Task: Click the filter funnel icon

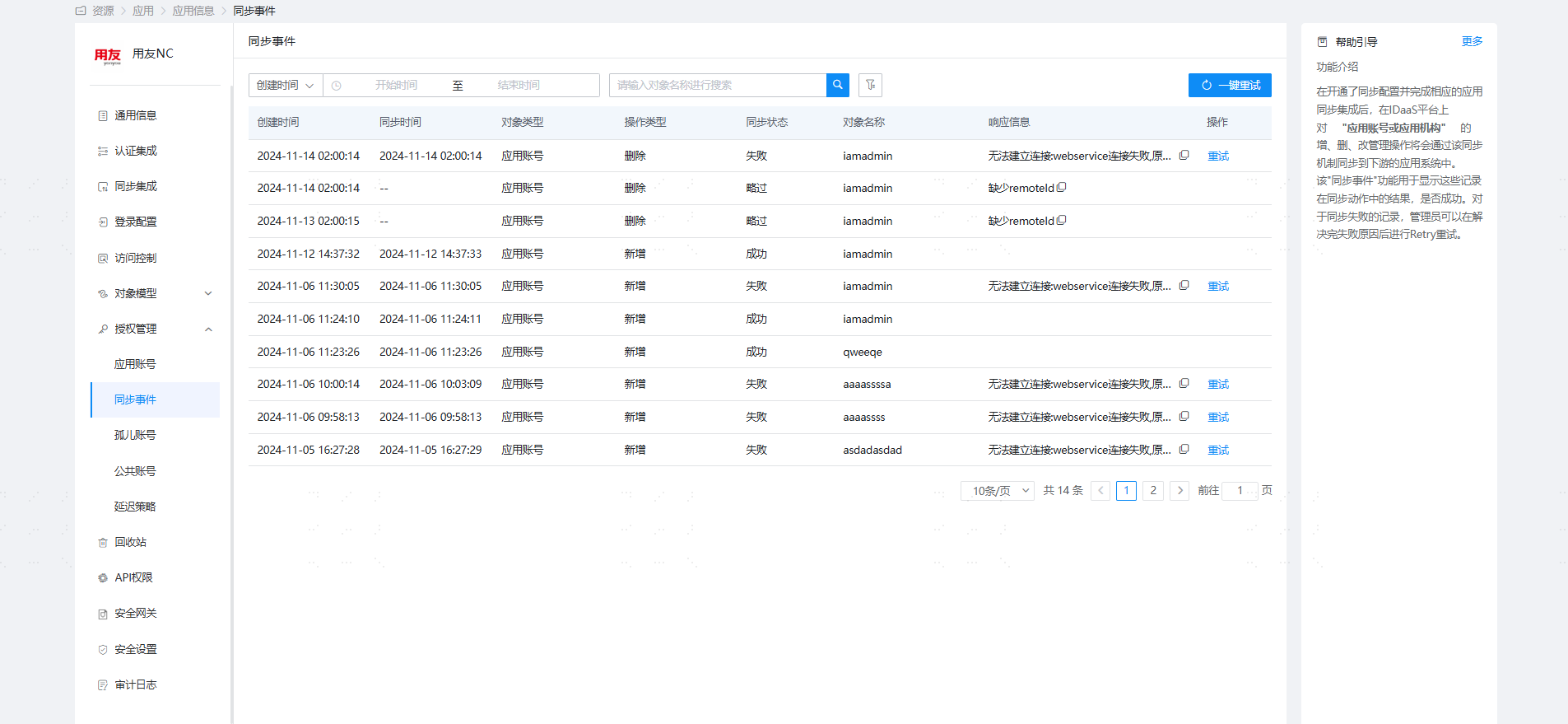Action: pyautogui.click(x=870, y=85)
